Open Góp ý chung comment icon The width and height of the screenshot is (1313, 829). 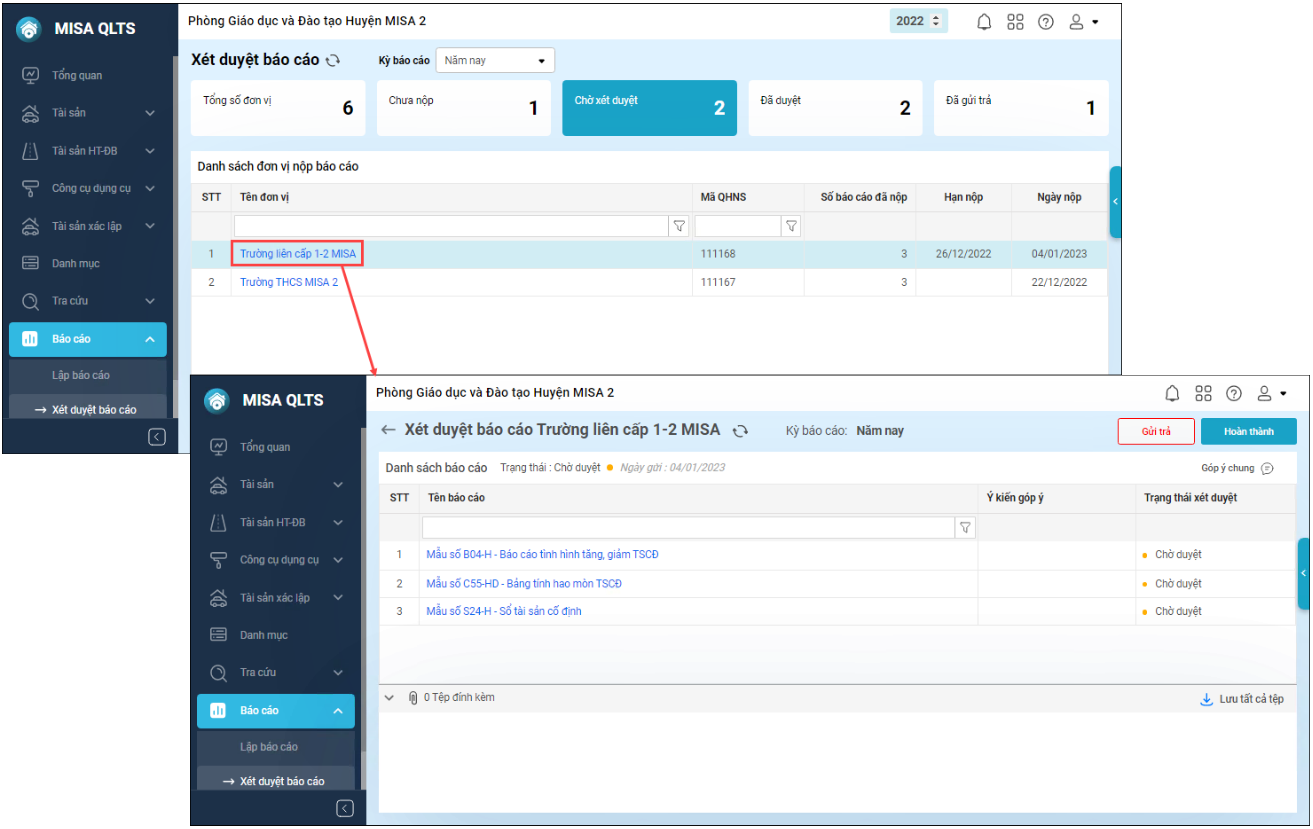point(1267,468)
